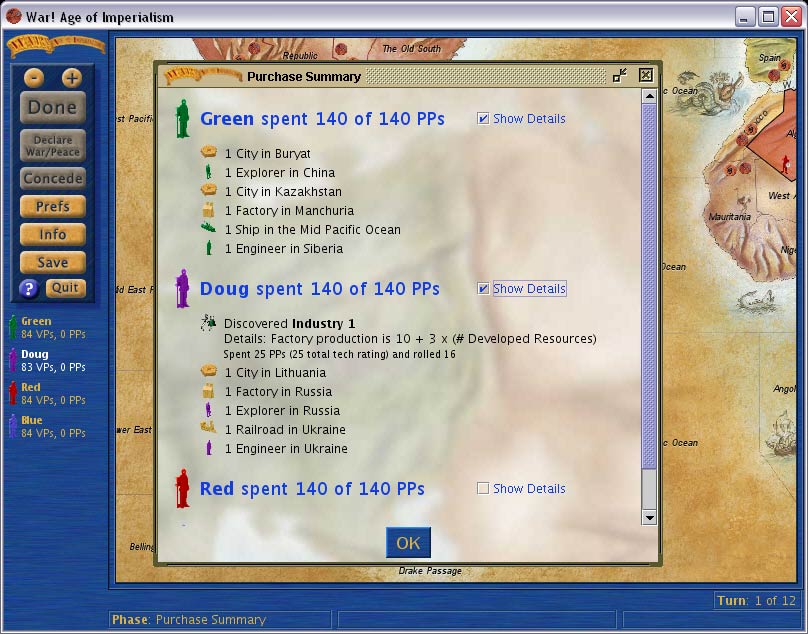808x634 pixels.
Task: Click the zoom in plus button
Action: pyautogui.click(x=71, y=78)
